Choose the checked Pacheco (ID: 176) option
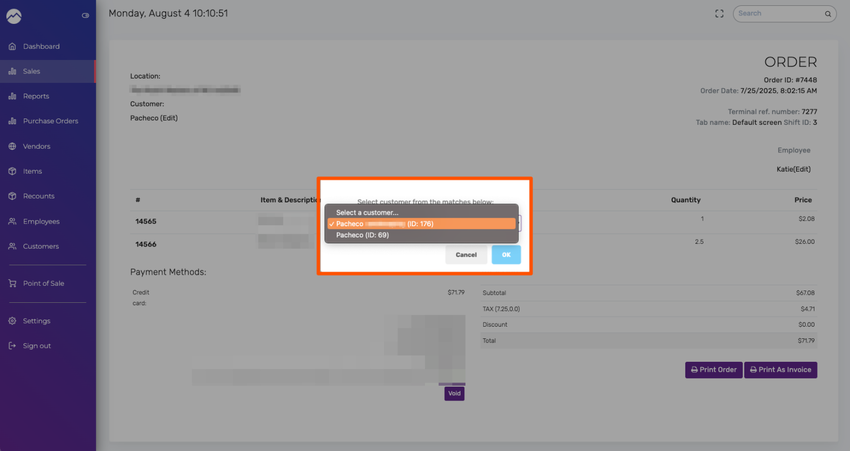 [422, 224]
